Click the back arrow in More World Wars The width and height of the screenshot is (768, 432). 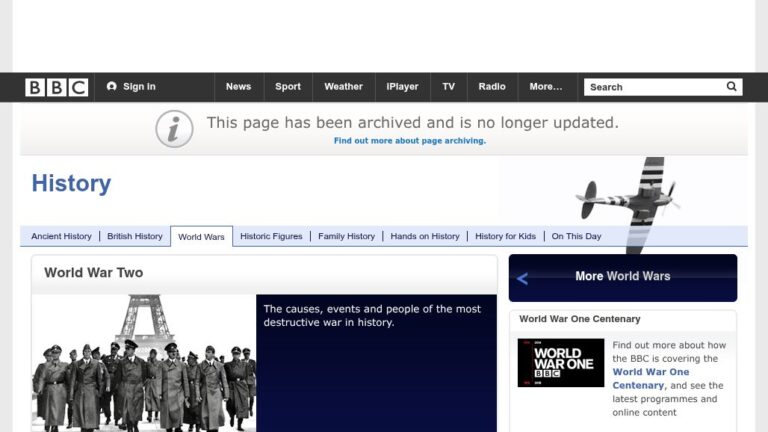[522, 279]
